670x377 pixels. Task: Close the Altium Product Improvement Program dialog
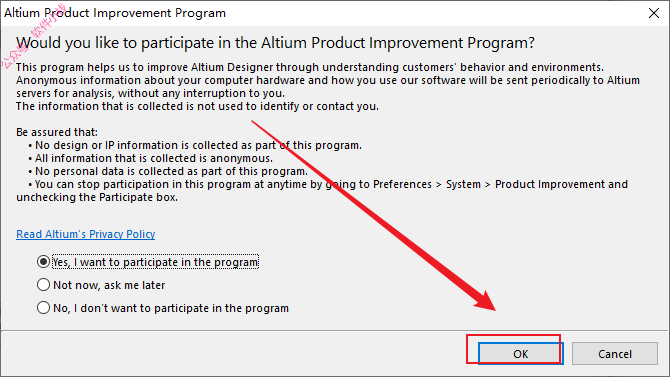(654, 13)
